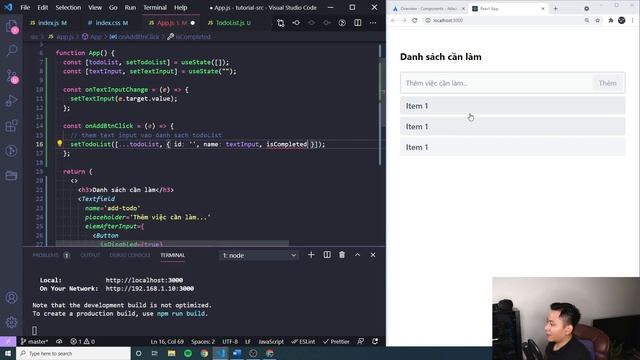Open editor More Actions ellipsis
Image resolution: width=640 pixels, height=360 pixels.
pyautogui.click(x=373, y=23)
